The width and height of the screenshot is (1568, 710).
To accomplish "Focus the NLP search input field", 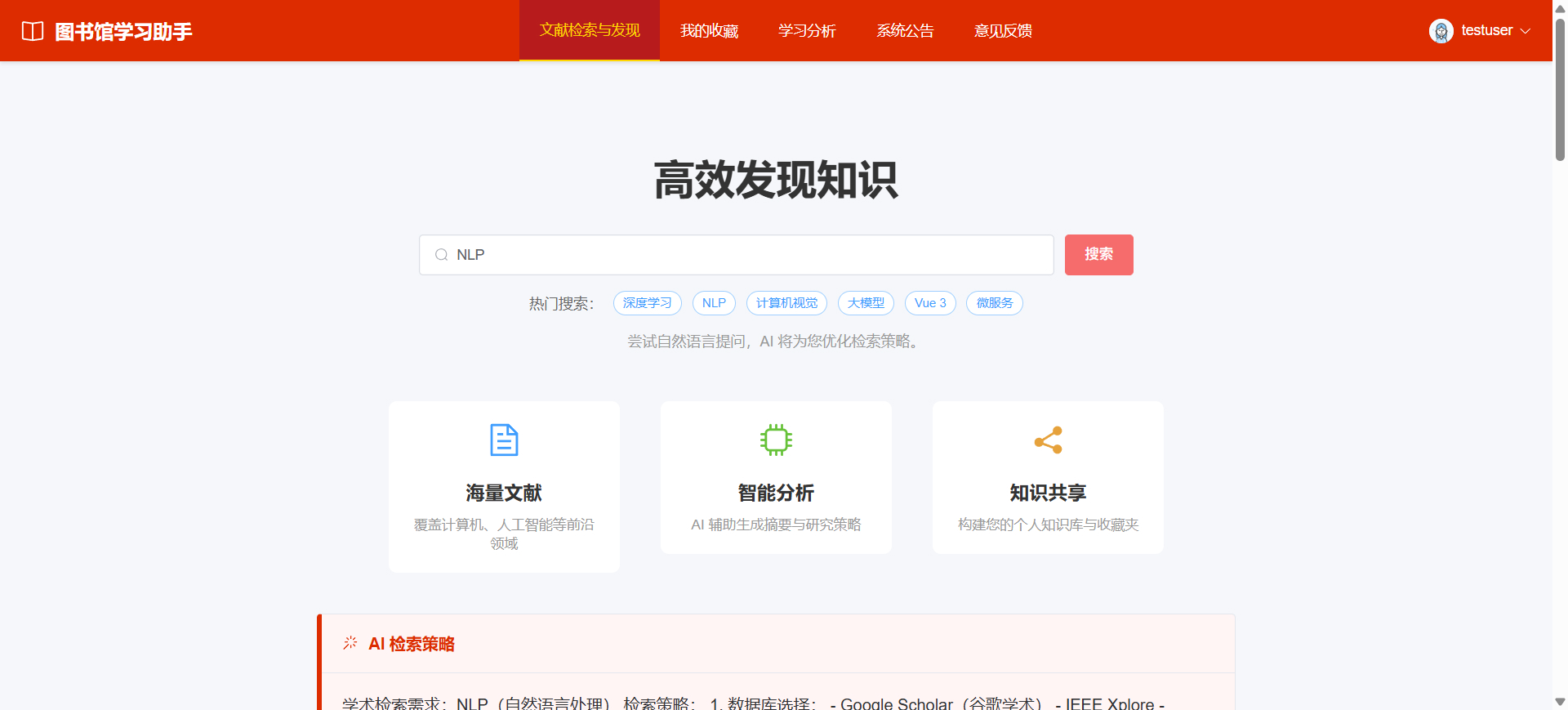I will 737,255.
